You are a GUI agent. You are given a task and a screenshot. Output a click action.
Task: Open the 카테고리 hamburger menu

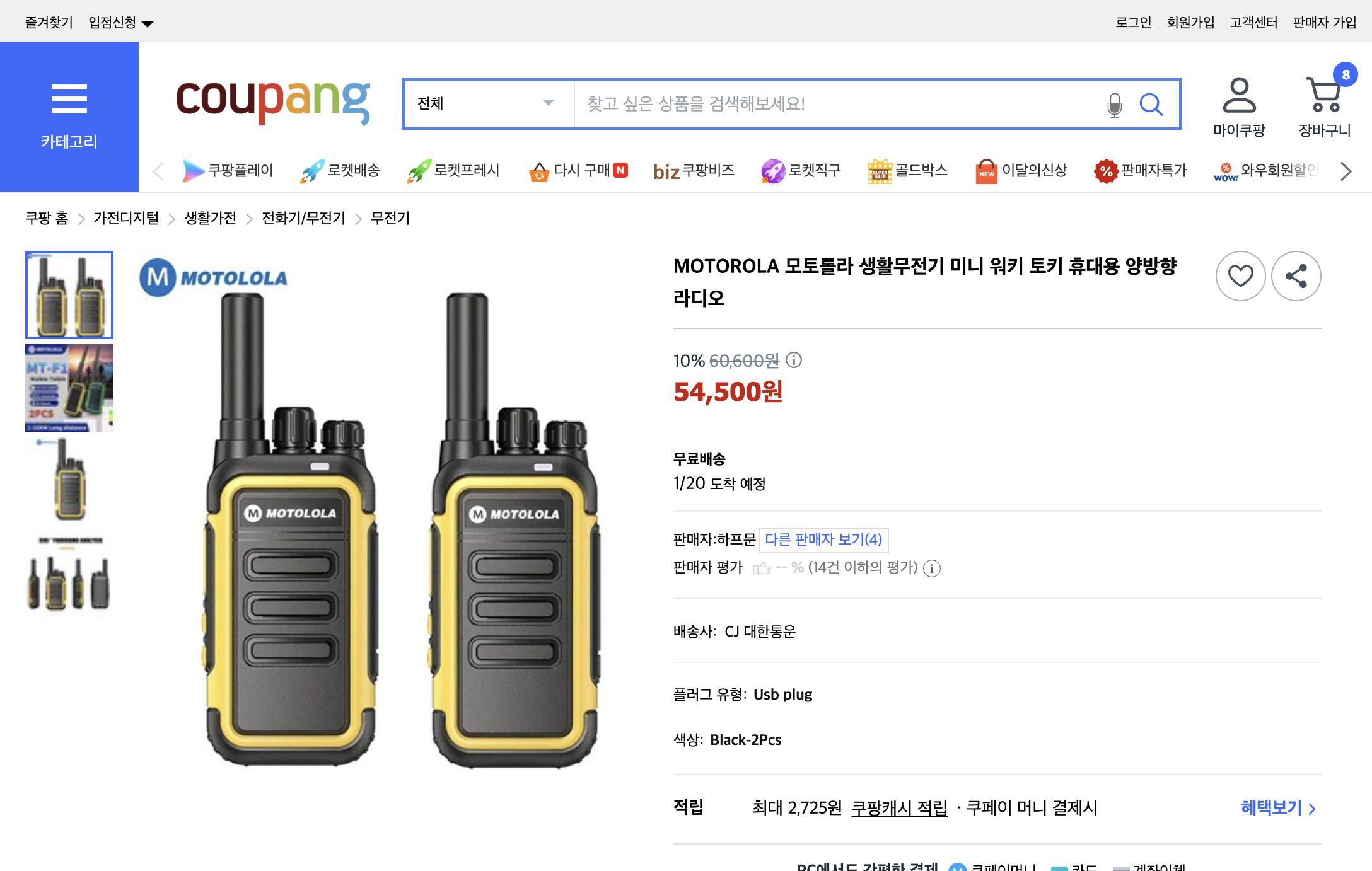point(69,98)
